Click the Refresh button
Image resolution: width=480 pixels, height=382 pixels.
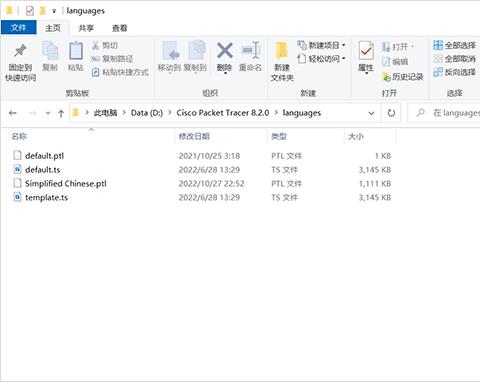391,113
